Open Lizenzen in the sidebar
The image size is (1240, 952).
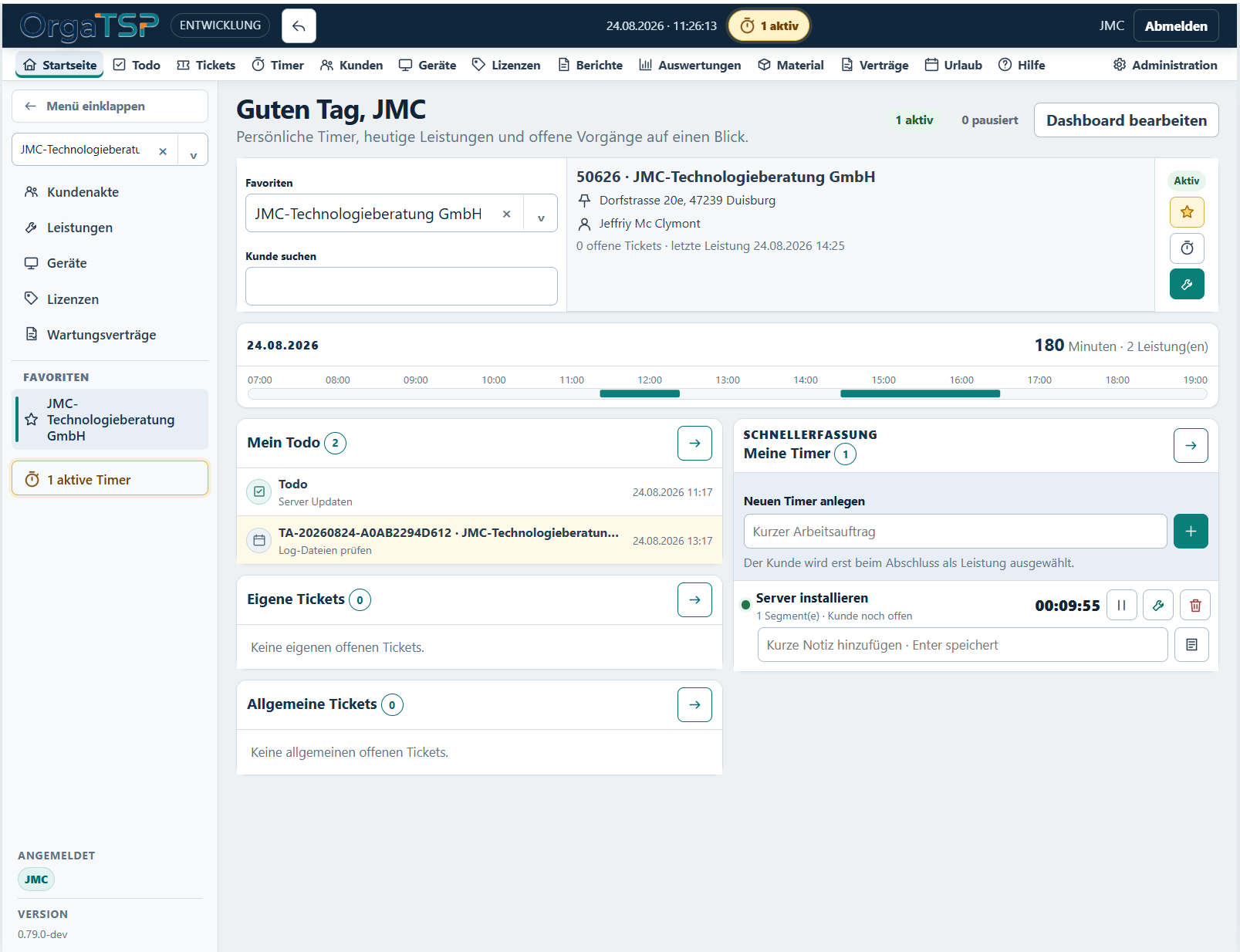click(x=110, y=299)
